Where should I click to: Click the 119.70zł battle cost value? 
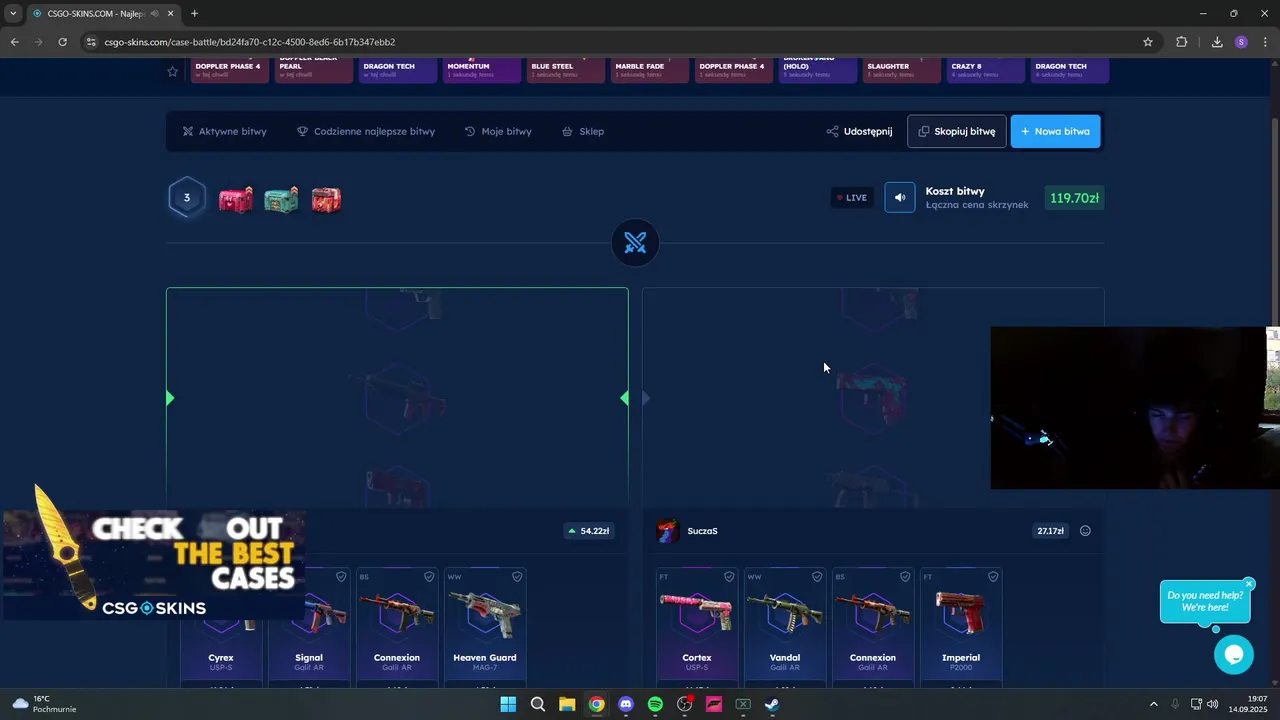[1075, 198]
